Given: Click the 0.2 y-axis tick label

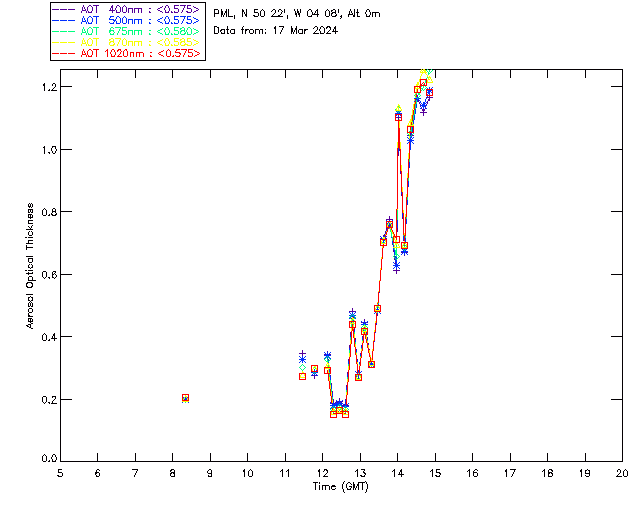Looking at the screenshot, I should point(48,400).
